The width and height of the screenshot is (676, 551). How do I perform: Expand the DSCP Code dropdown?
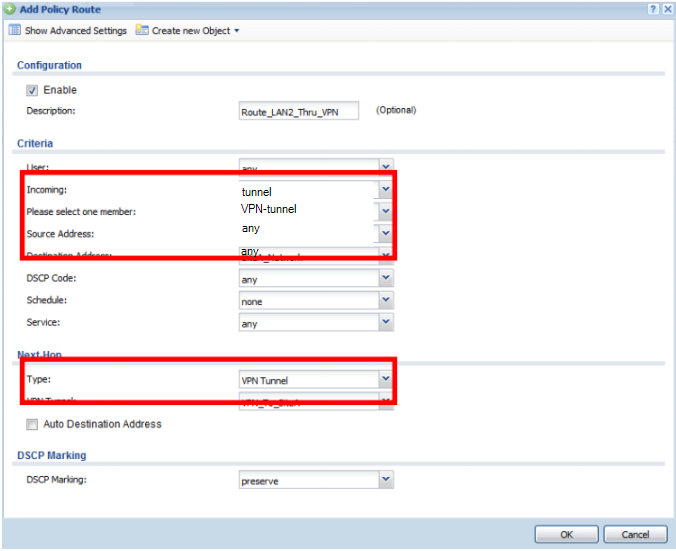point(385,279)
